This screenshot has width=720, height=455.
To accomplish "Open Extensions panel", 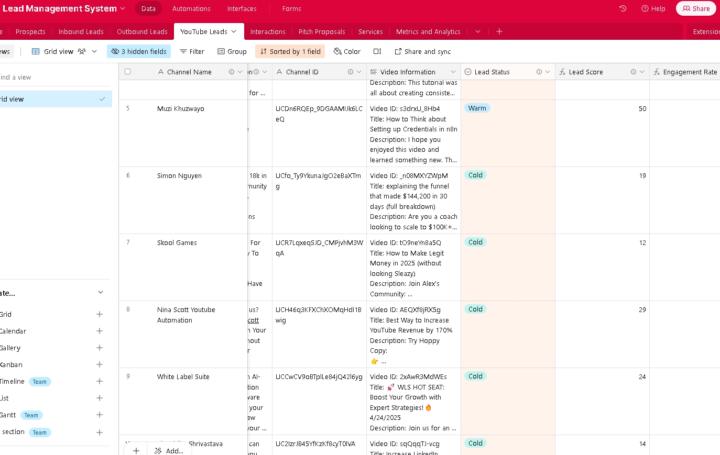I will pos(706,32).
